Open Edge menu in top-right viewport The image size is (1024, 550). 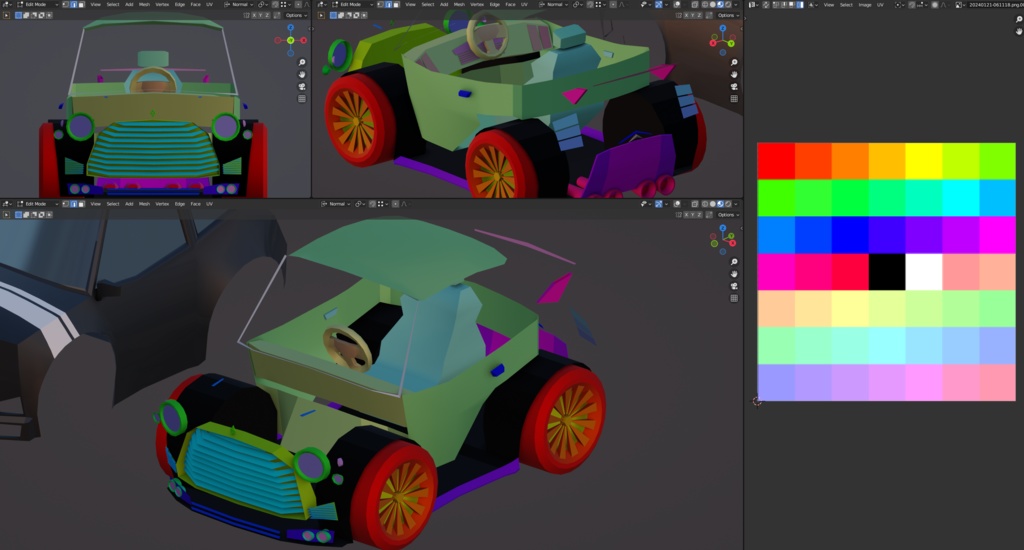click(x=495, y=4)
